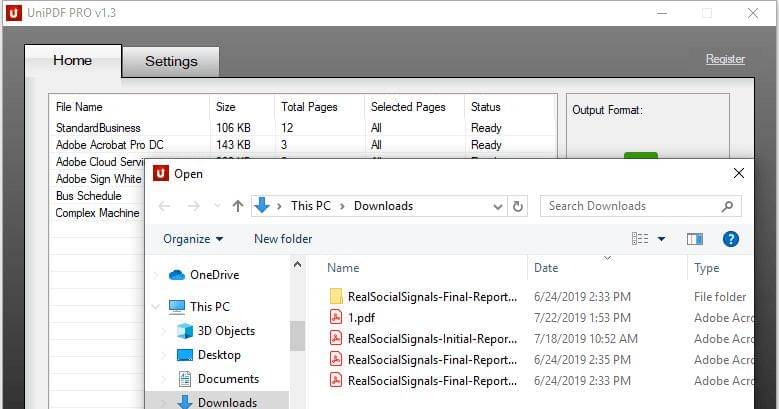Select RealSocialSignals-Initial-Repor... file
The height and width of the screenshot is (409, 779).
(x=432, y=338)
